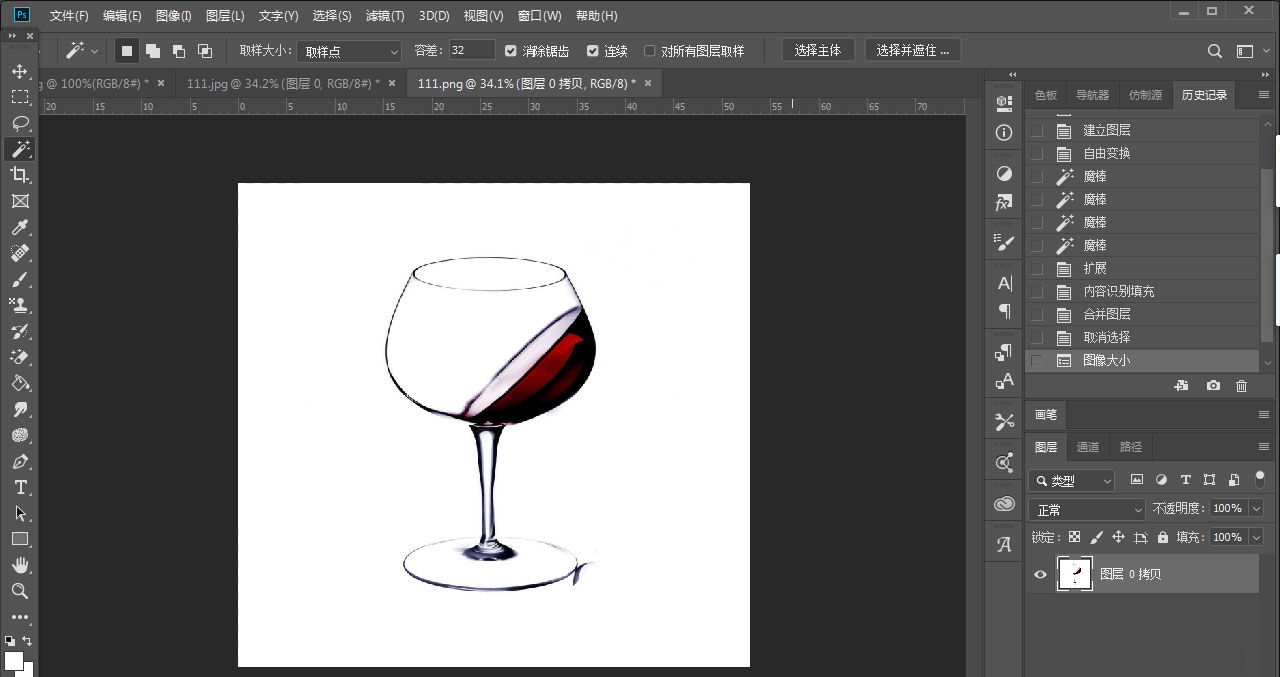Hide the 图层 0 拷贝 layer
1280x677 pixels.
pos(1040,574)
